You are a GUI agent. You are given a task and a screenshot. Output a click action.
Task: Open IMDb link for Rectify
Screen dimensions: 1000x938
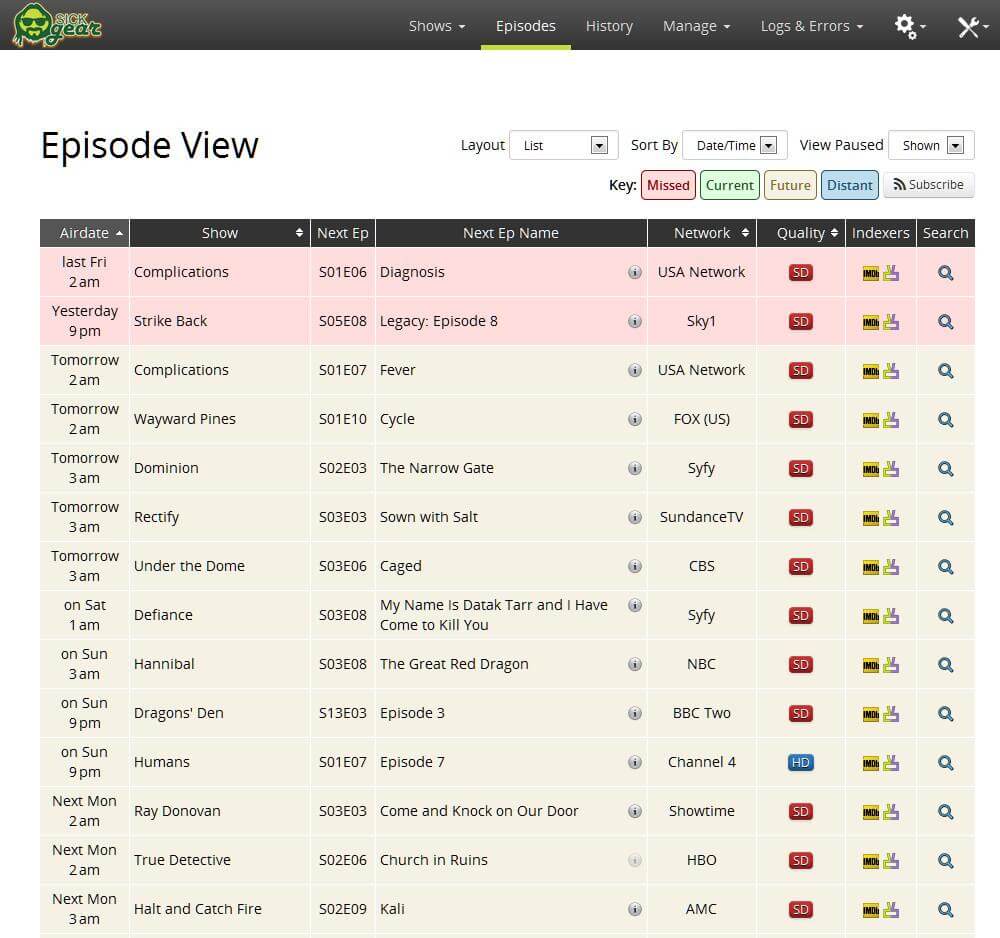pos(871,519)
